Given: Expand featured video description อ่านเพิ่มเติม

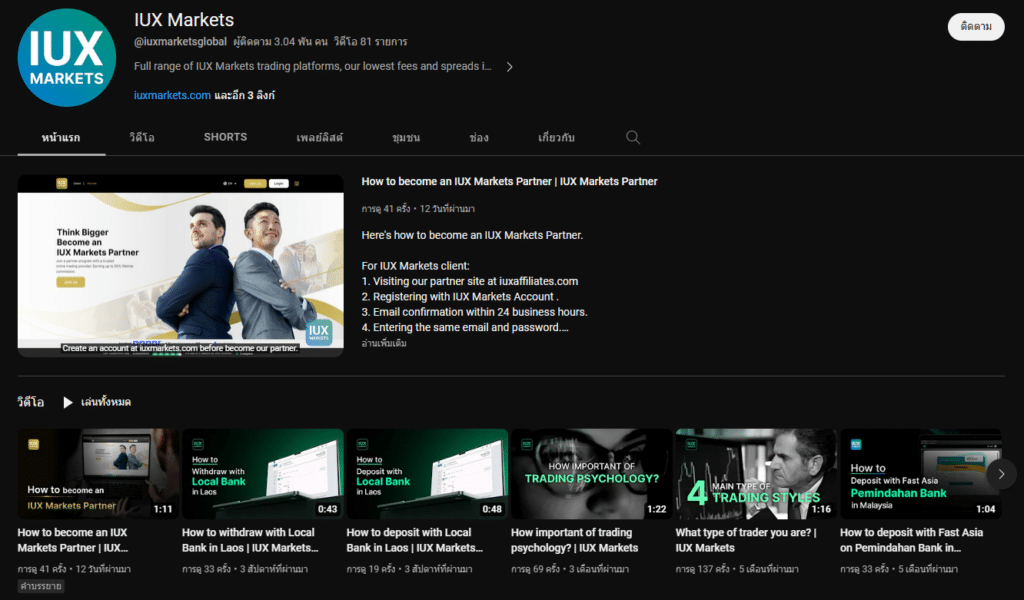Looking at the screenshot, I should pyautogui.click(x=384, y=343).
